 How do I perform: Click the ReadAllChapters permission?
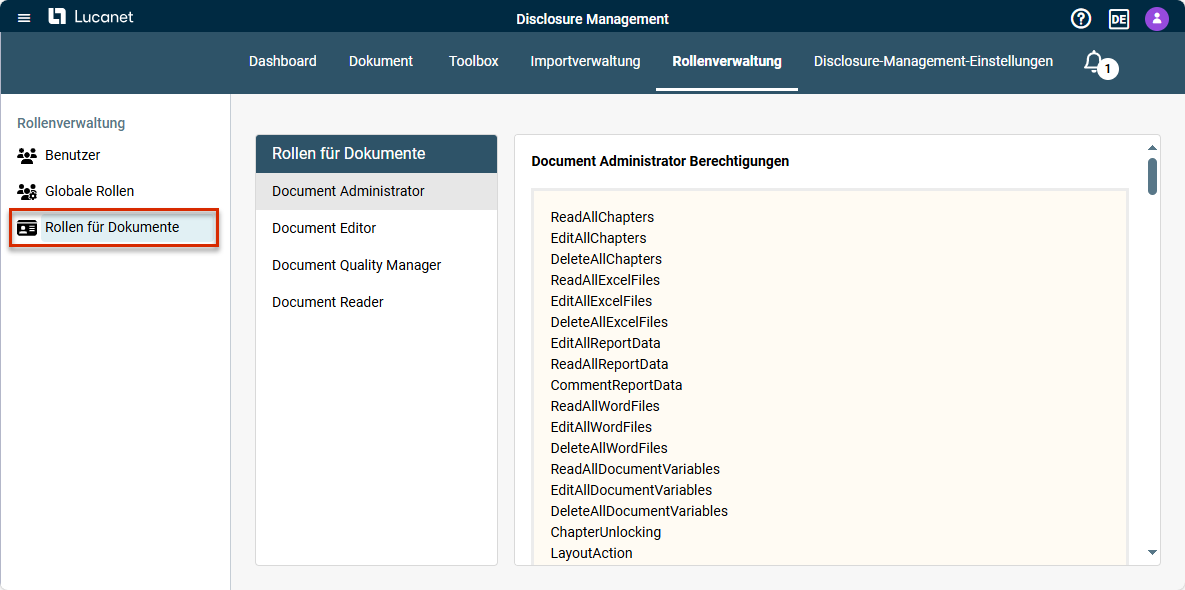[602, 218]
